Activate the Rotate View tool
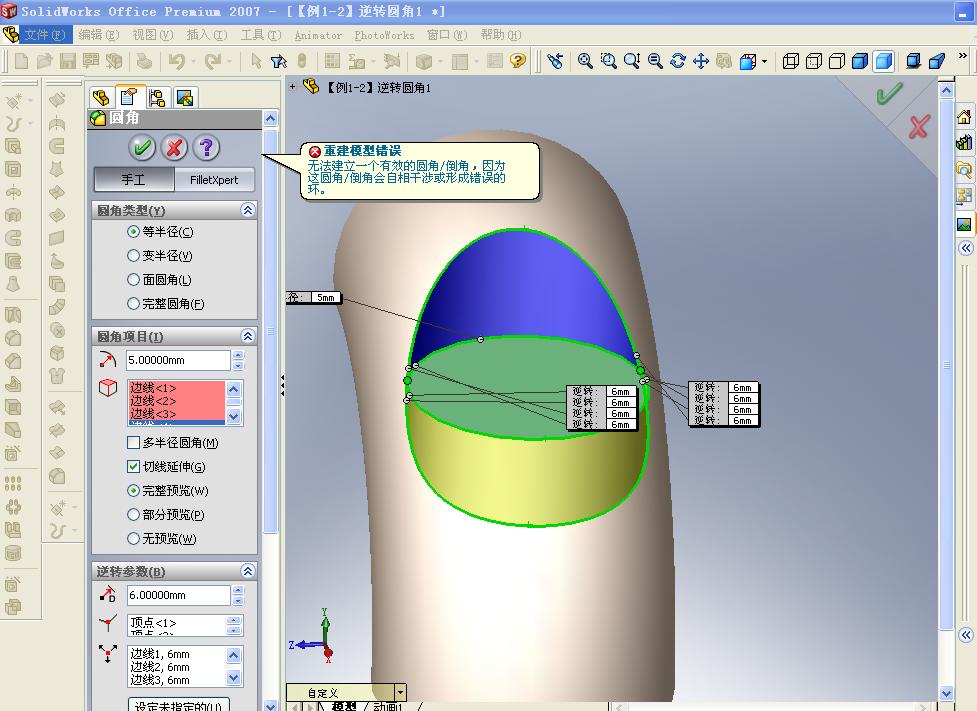Screen dimensions: 977x711 [x=678, y=61]
